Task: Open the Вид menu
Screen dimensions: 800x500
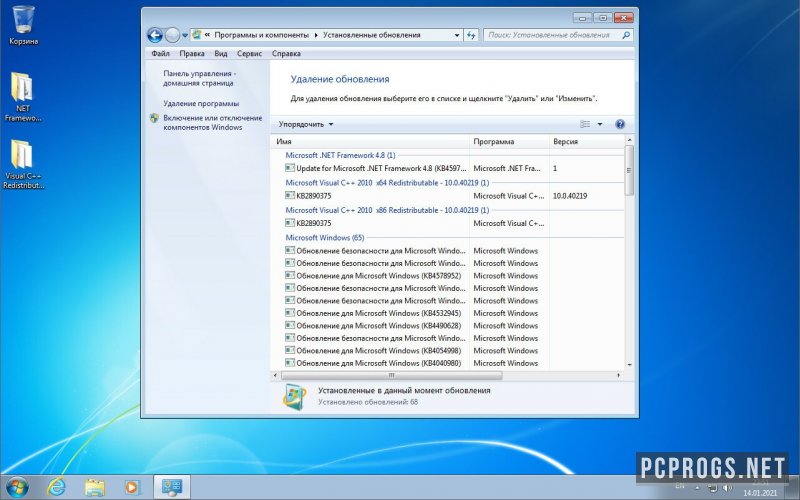Action: click(x=220, y=53)
